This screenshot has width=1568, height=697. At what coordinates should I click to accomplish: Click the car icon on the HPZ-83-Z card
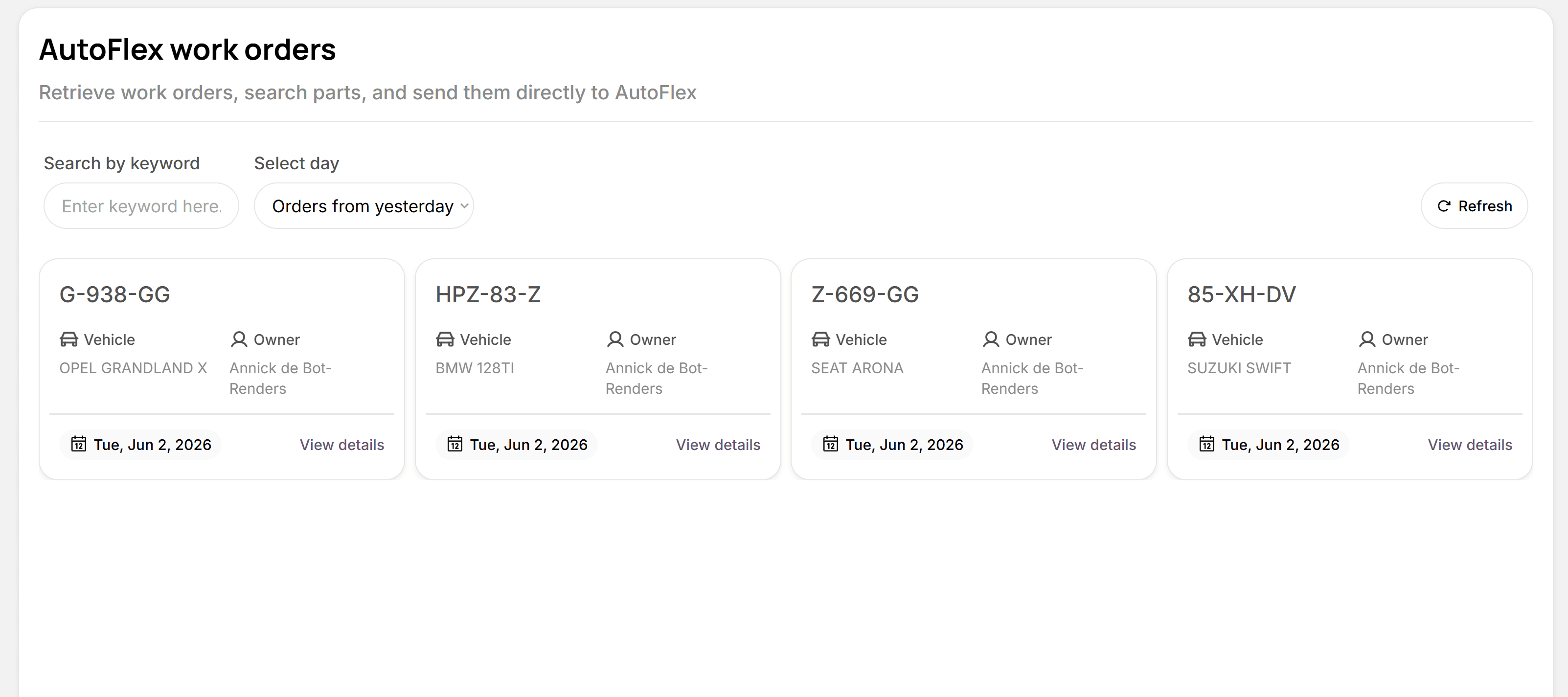(x=445, y=339)
